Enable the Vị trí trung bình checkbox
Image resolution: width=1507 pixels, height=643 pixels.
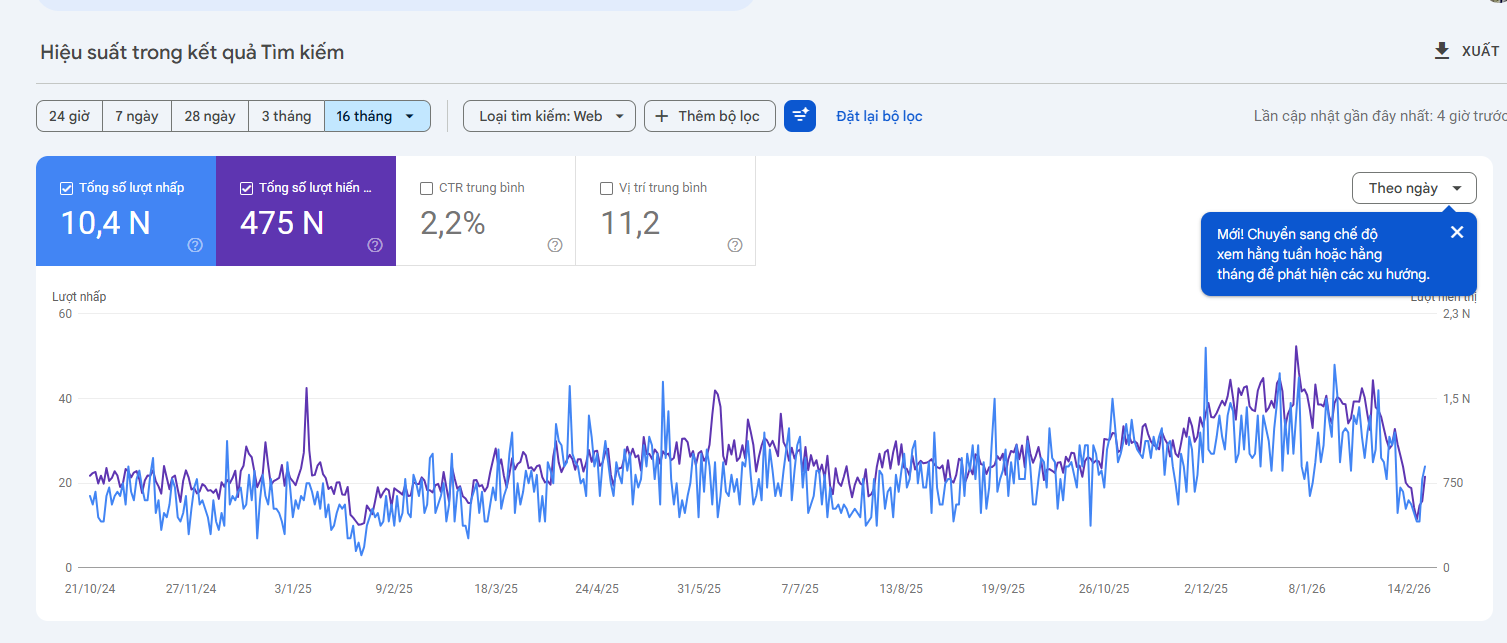pyautogui.click(x=605, y=187)
